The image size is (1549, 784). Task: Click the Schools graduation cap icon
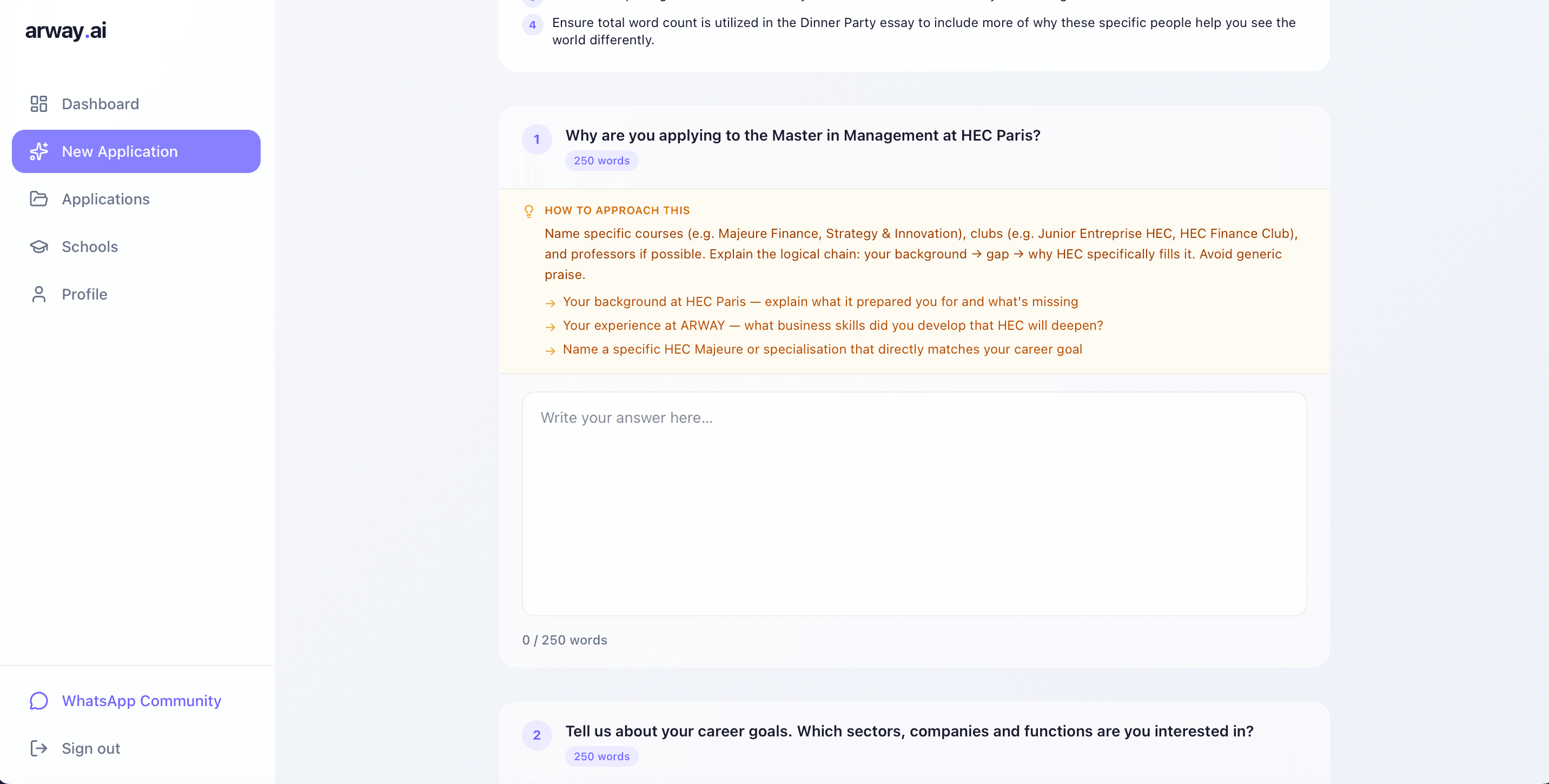[x=39, y=247]
